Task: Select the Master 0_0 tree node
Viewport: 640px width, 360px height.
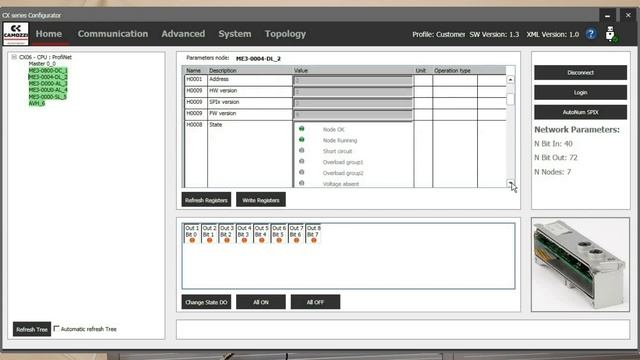Action: point(42,64)
